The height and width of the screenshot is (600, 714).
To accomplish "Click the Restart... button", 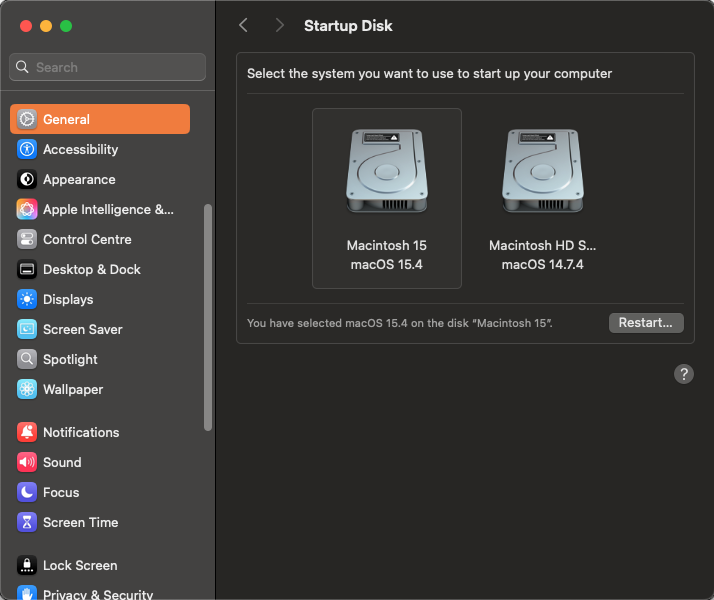I will click(x=646, y=323).
